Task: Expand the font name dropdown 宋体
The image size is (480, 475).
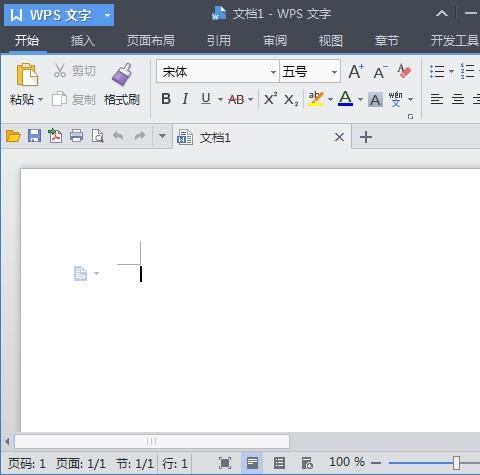Action: 273,72
